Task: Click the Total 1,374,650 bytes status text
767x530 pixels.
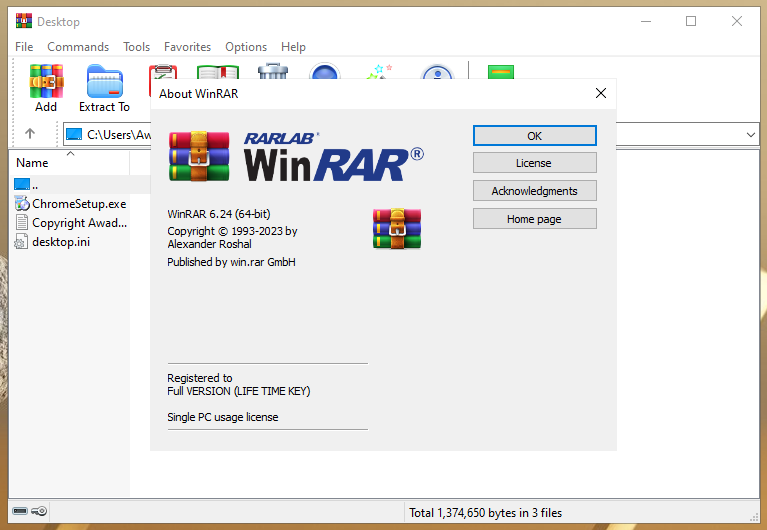Action: point(485,512)
